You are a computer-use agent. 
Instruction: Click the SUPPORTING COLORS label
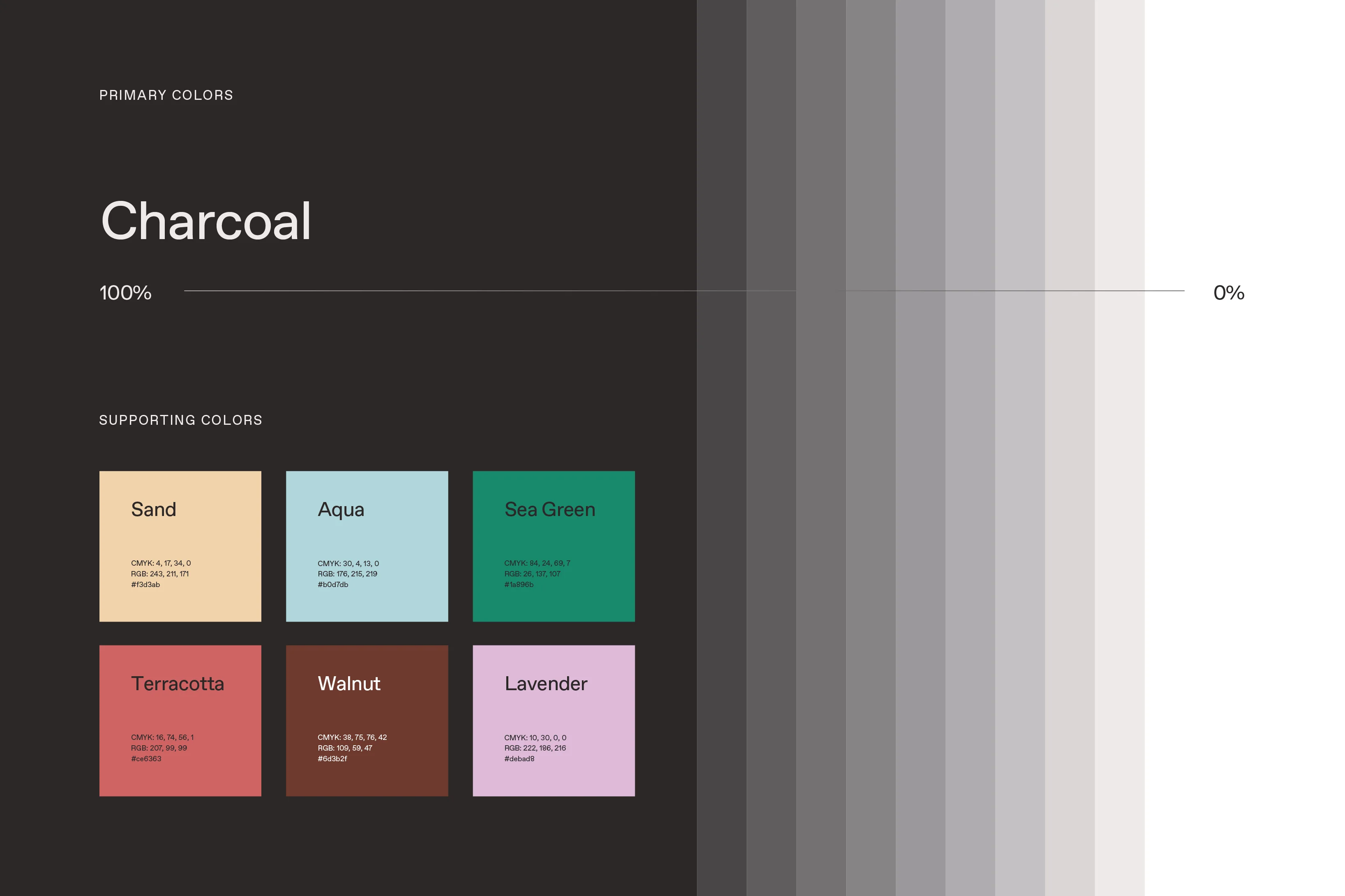tap(181, 420)
